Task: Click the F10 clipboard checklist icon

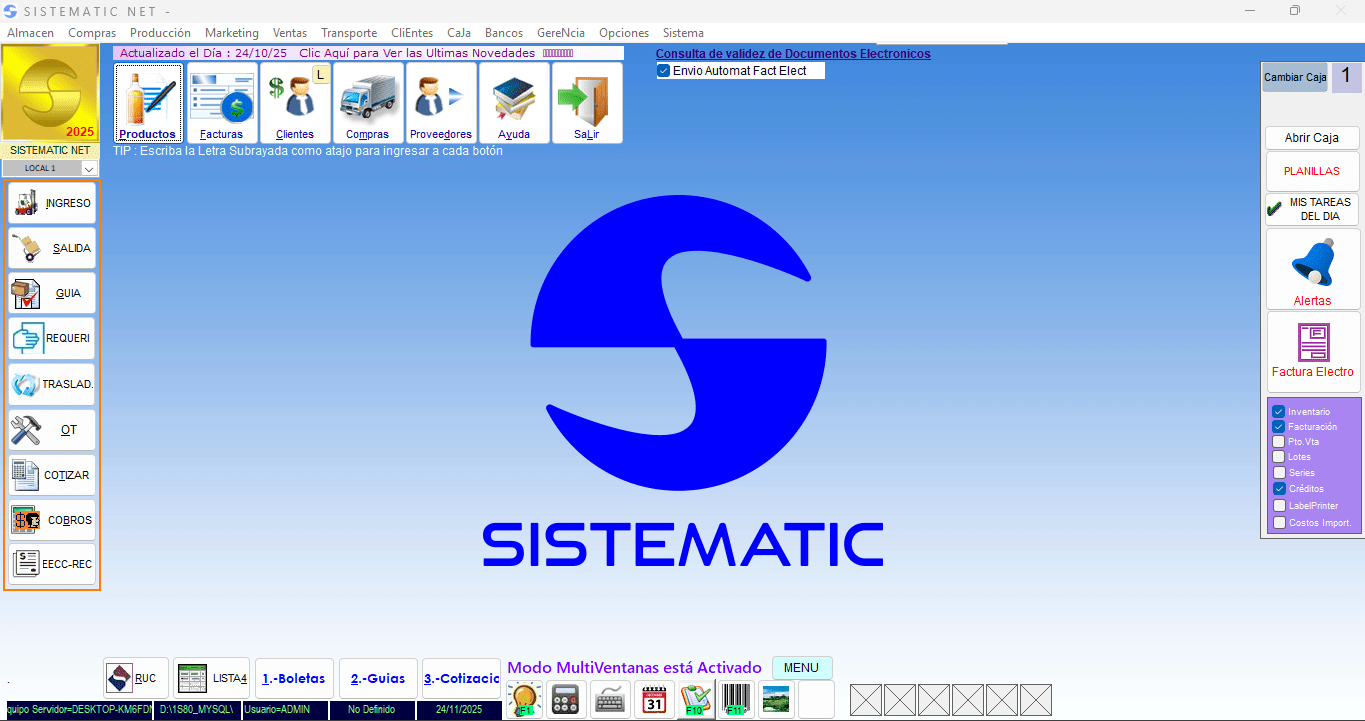Action: coord(695,699)
